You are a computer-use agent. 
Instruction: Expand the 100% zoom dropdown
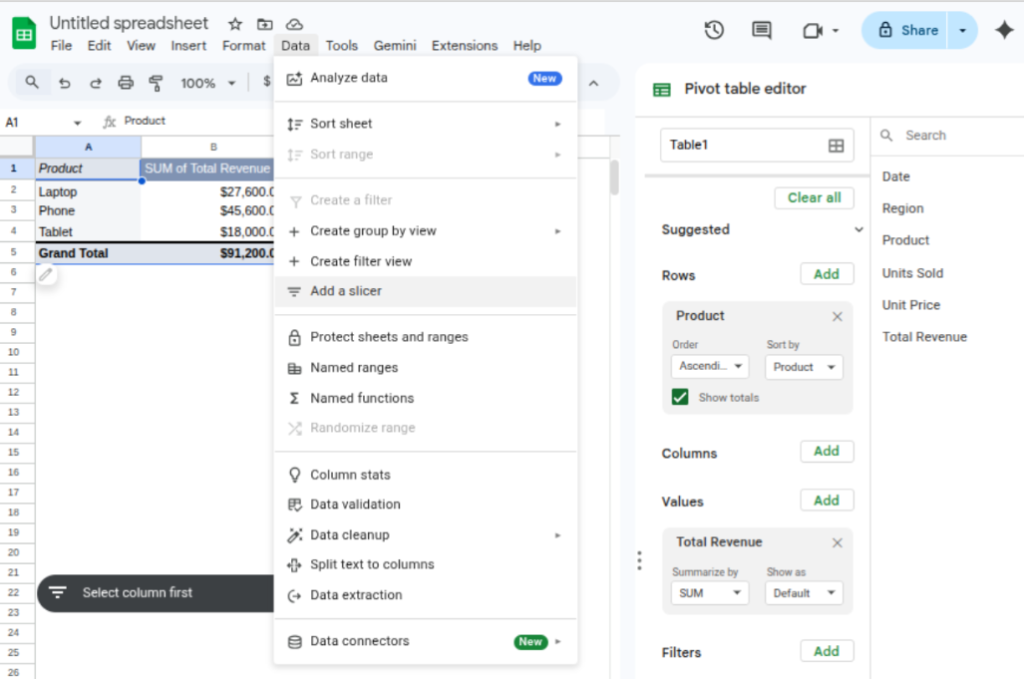(x=208, y=83)
